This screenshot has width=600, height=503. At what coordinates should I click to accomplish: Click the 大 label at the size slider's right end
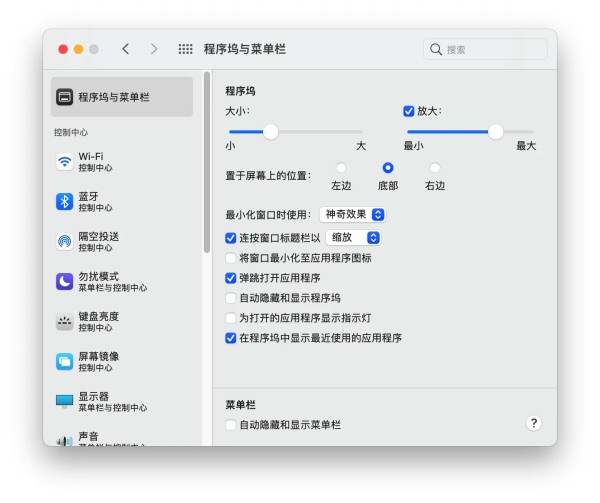pyautogui.click(x=361, y=146)
